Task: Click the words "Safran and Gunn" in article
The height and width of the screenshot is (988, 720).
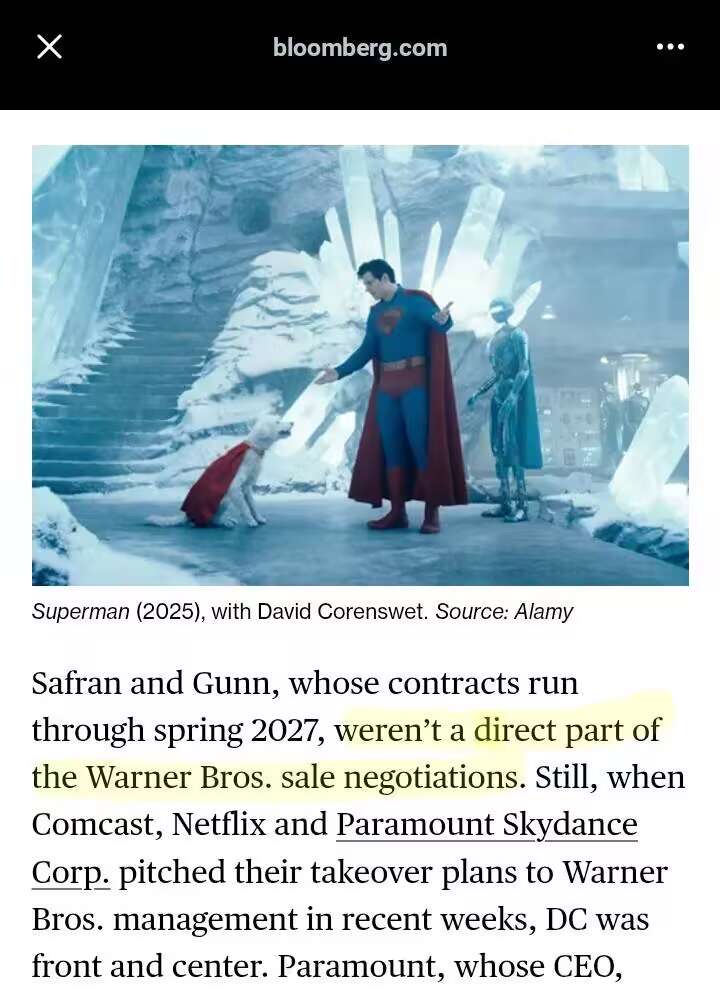Action: point(151,683)
